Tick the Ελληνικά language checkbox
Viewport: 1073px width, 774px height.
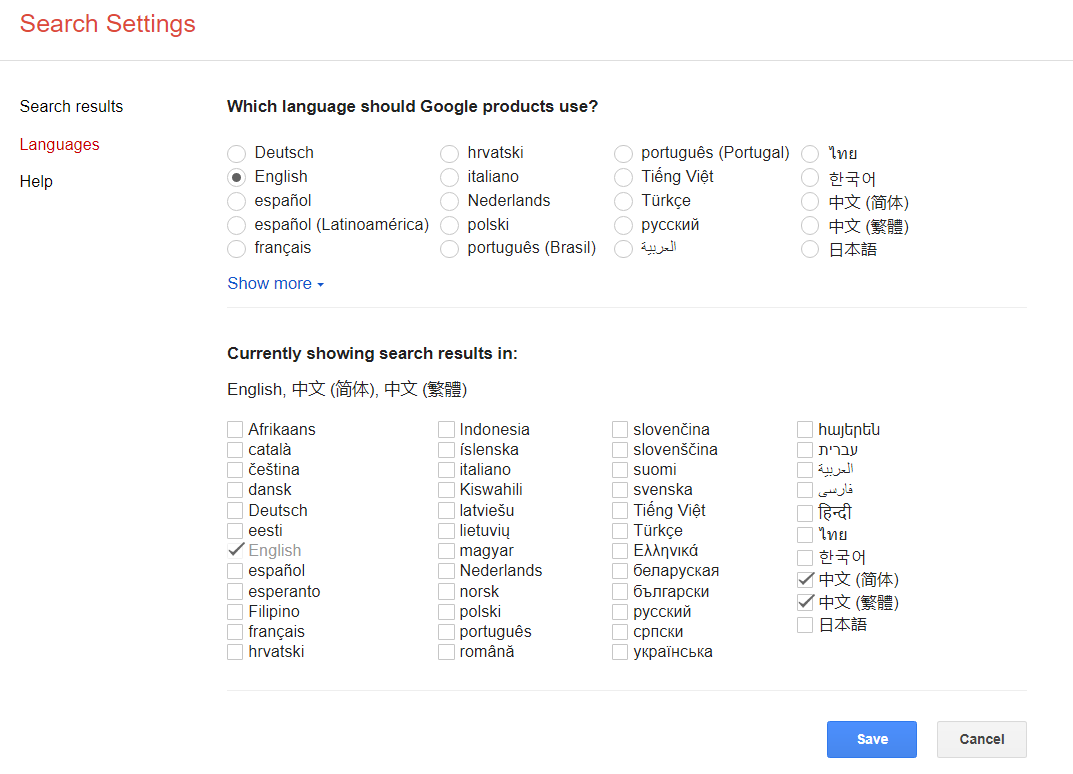(620, 551)
